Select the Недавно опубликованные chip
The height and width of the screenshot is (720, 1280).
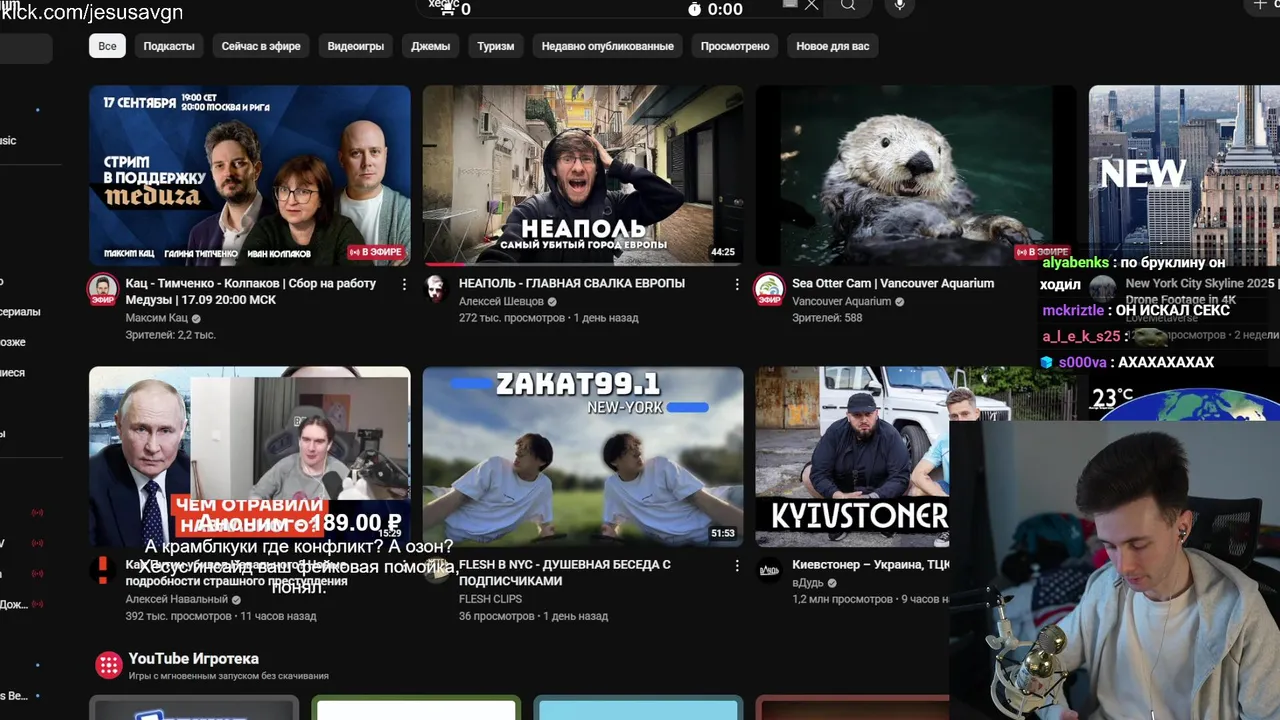608,46
